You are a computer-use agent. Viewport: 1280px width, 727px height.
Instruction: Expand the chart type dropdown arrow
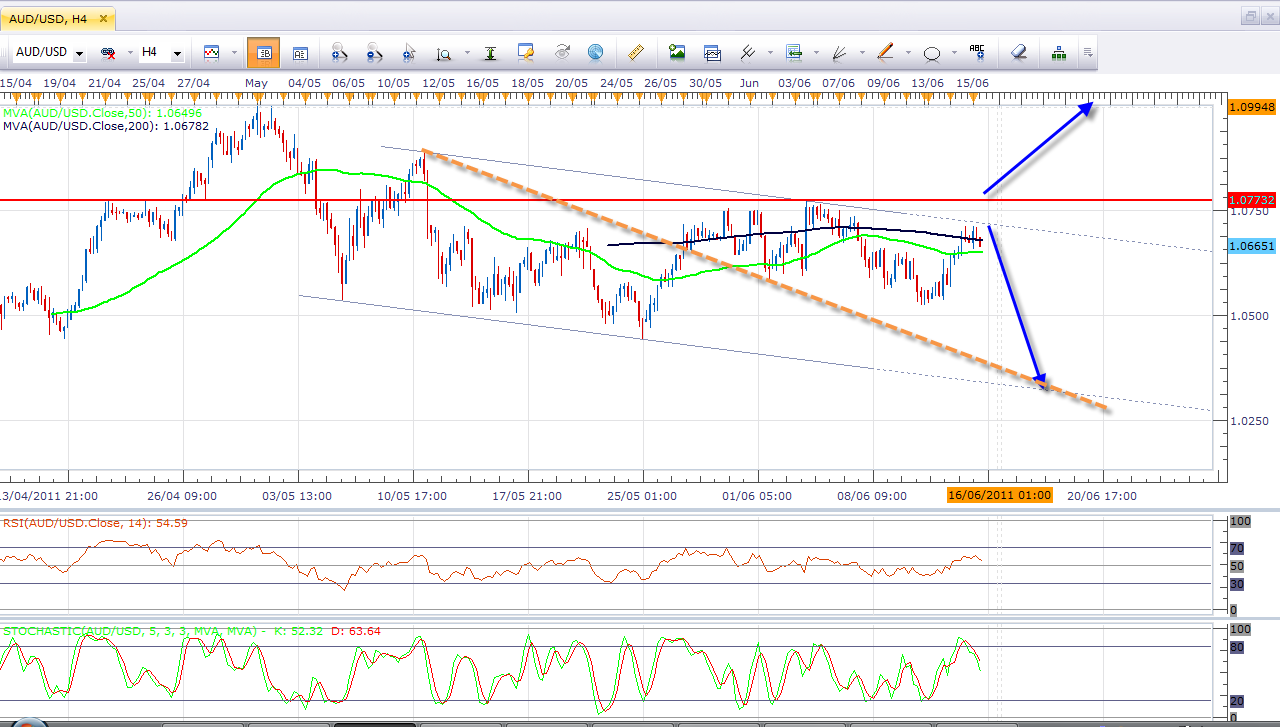(234, 52)
